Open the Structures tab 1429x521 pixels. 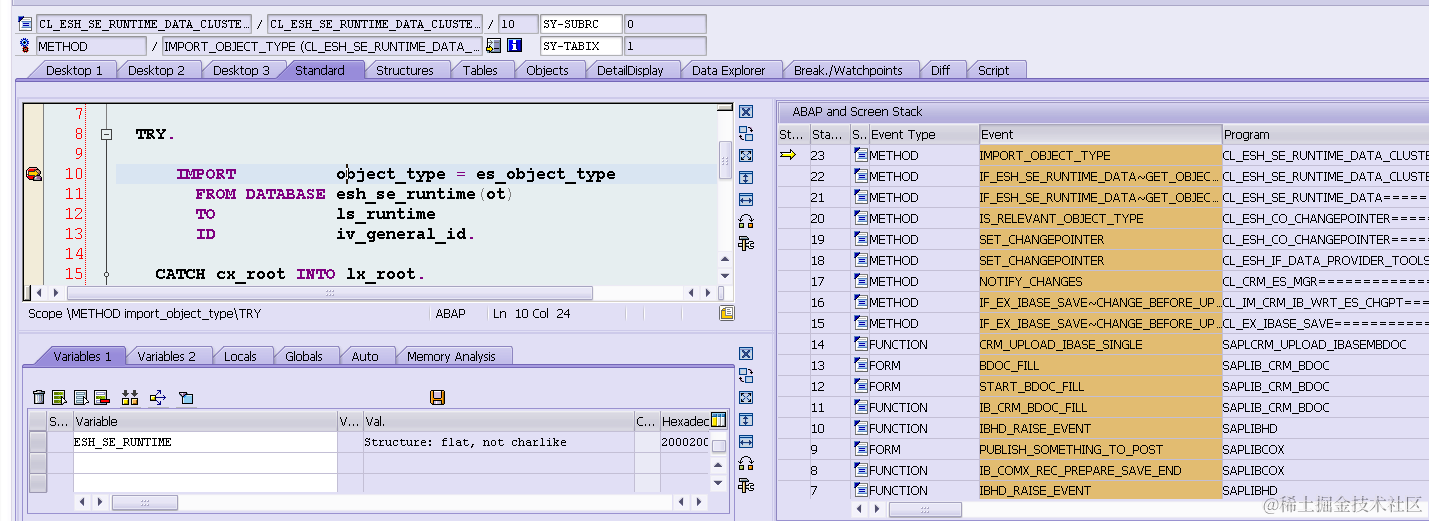click(405, 70)
